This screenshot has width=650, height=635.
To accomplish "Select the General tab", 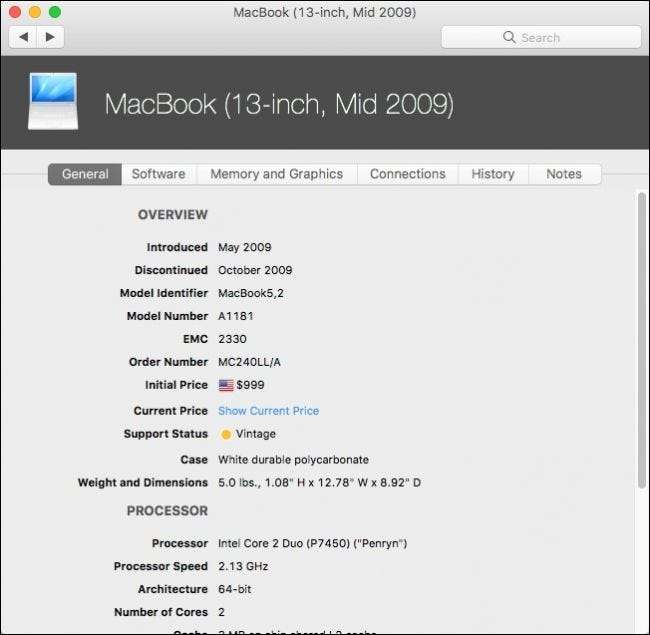I will click(85, 174).
